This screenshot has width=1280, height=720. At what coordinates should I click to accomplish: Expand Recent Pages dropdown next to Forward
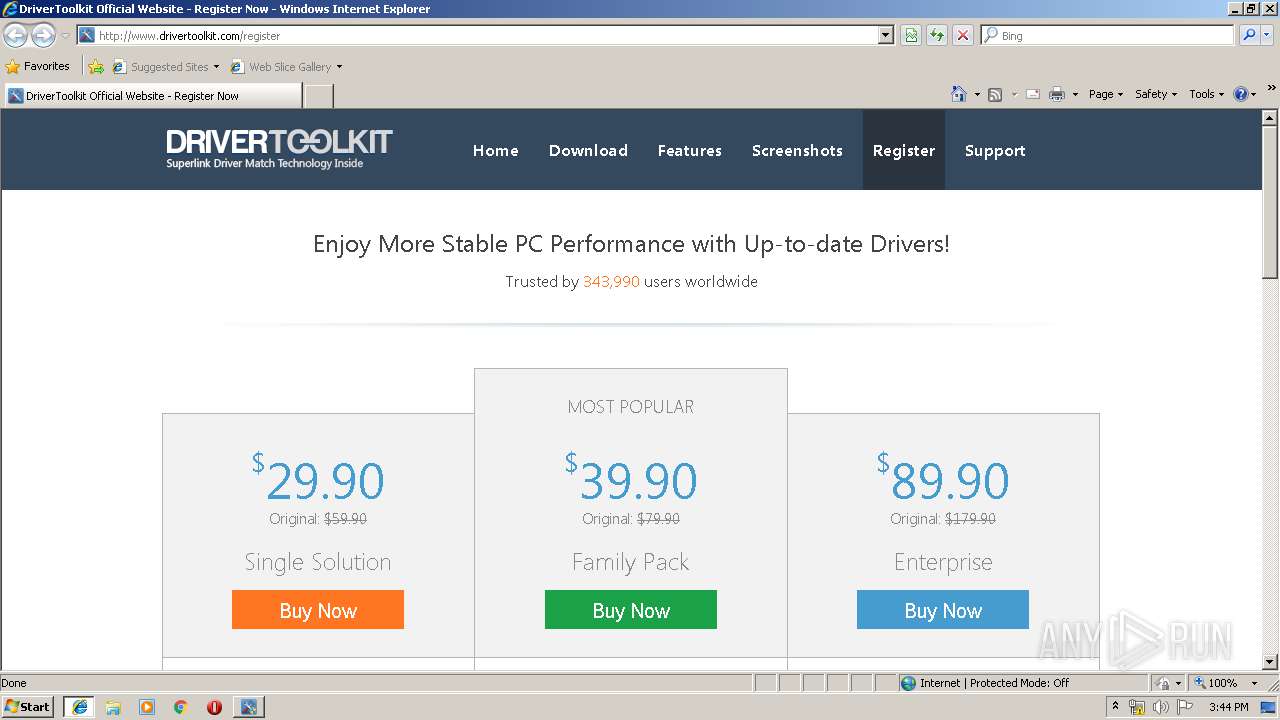point(65,35)
